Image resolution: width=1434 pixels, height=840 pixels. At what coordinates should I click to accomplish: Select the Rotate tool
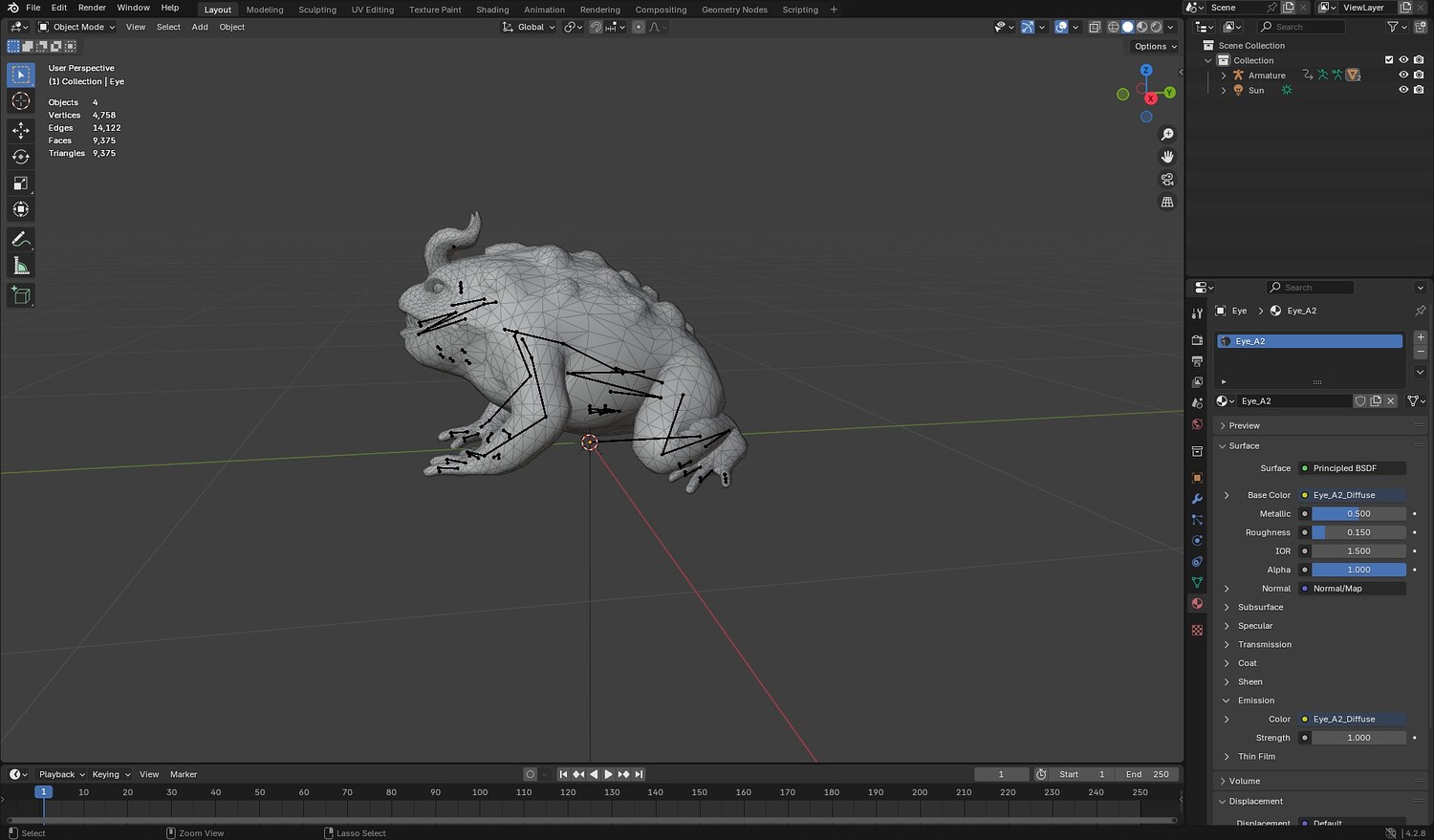pyautogui.click(x=21, y=157)
